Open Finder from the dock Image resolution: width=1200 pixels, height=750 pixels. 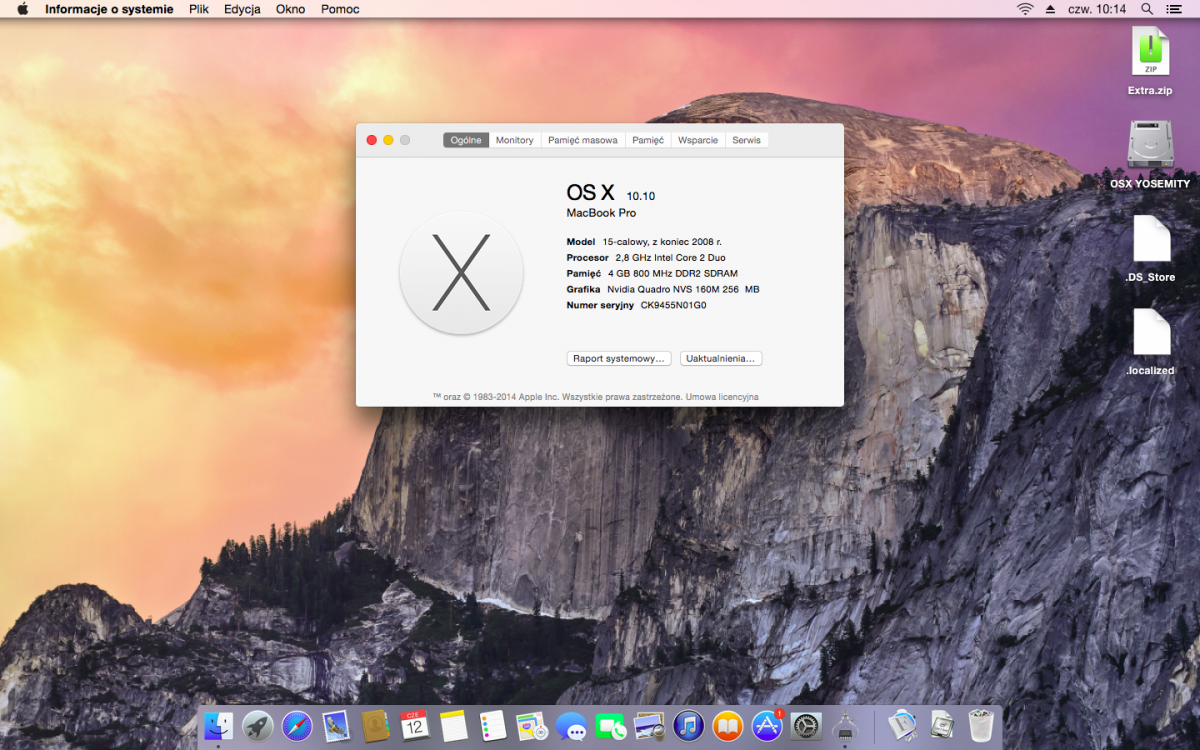218,726
